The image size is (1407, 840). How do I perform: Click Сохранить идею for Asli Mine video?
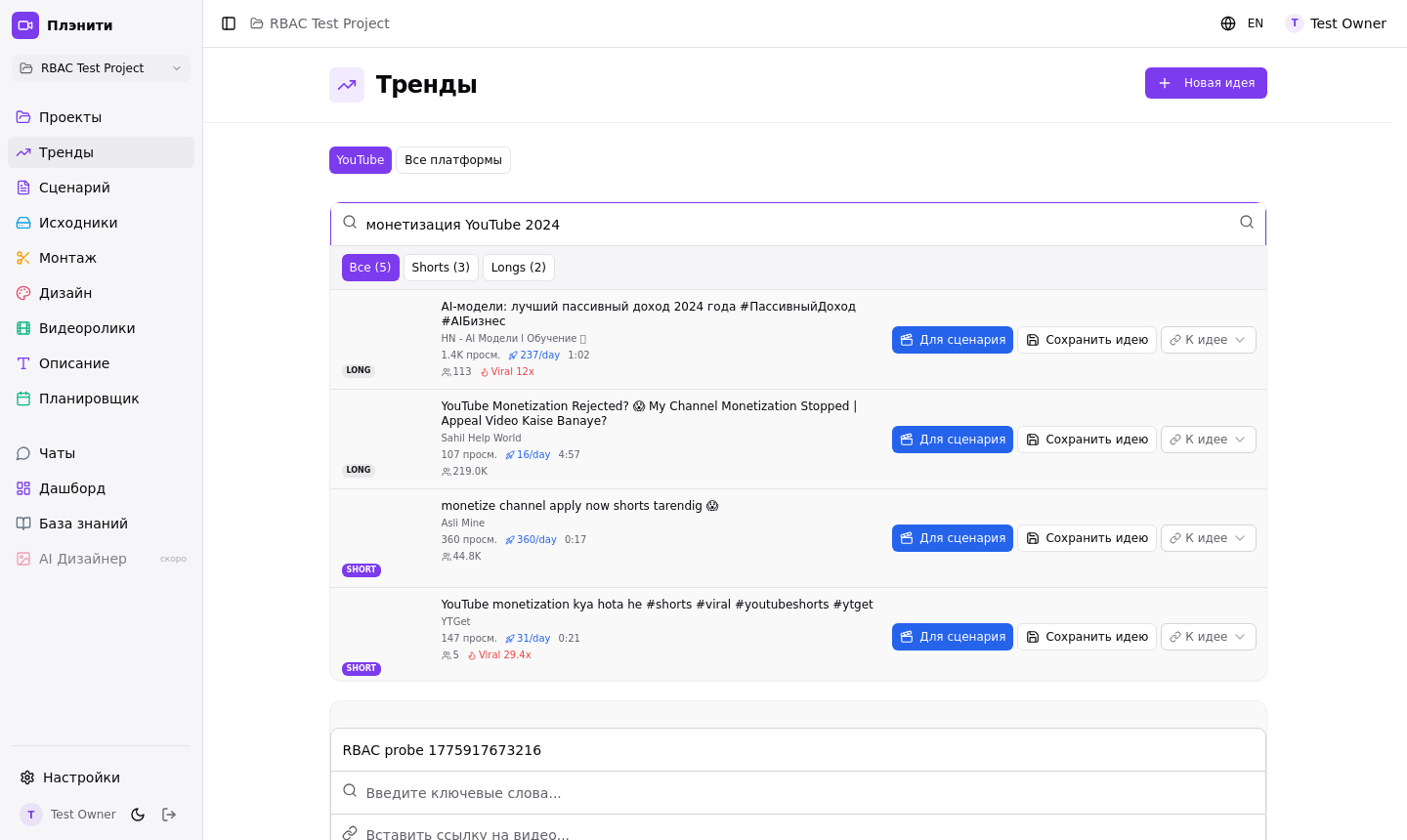click(x=1087, y=538)
